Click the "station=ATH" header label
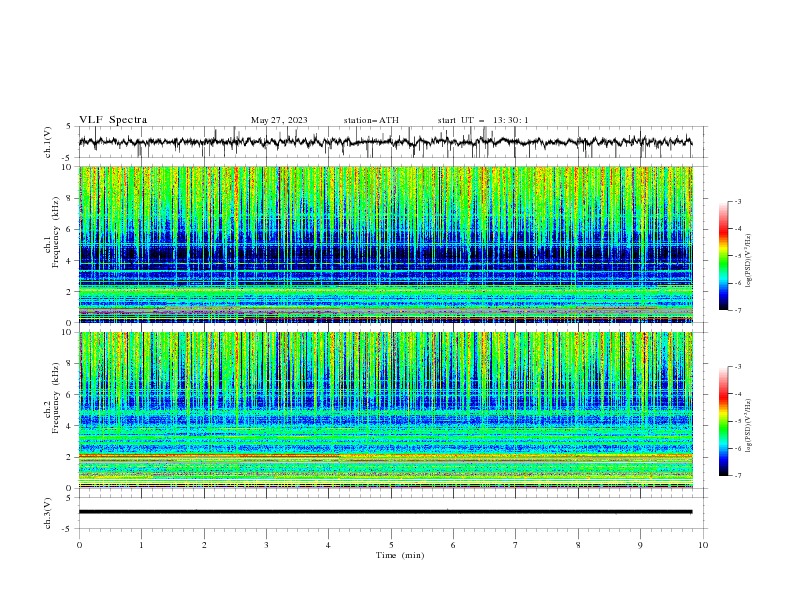Screen dimensions: 792x612 point(371,120)
